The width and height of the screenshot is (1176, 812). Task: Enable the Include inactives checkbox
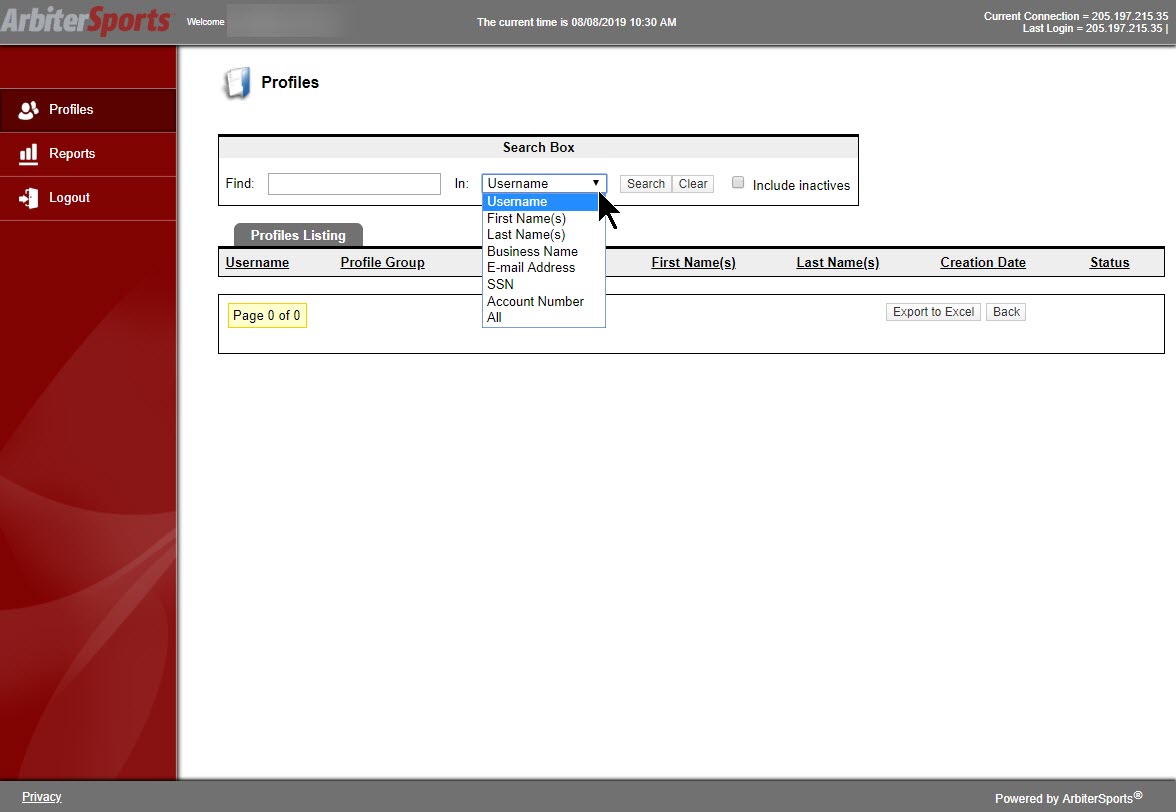coord(738,182)
